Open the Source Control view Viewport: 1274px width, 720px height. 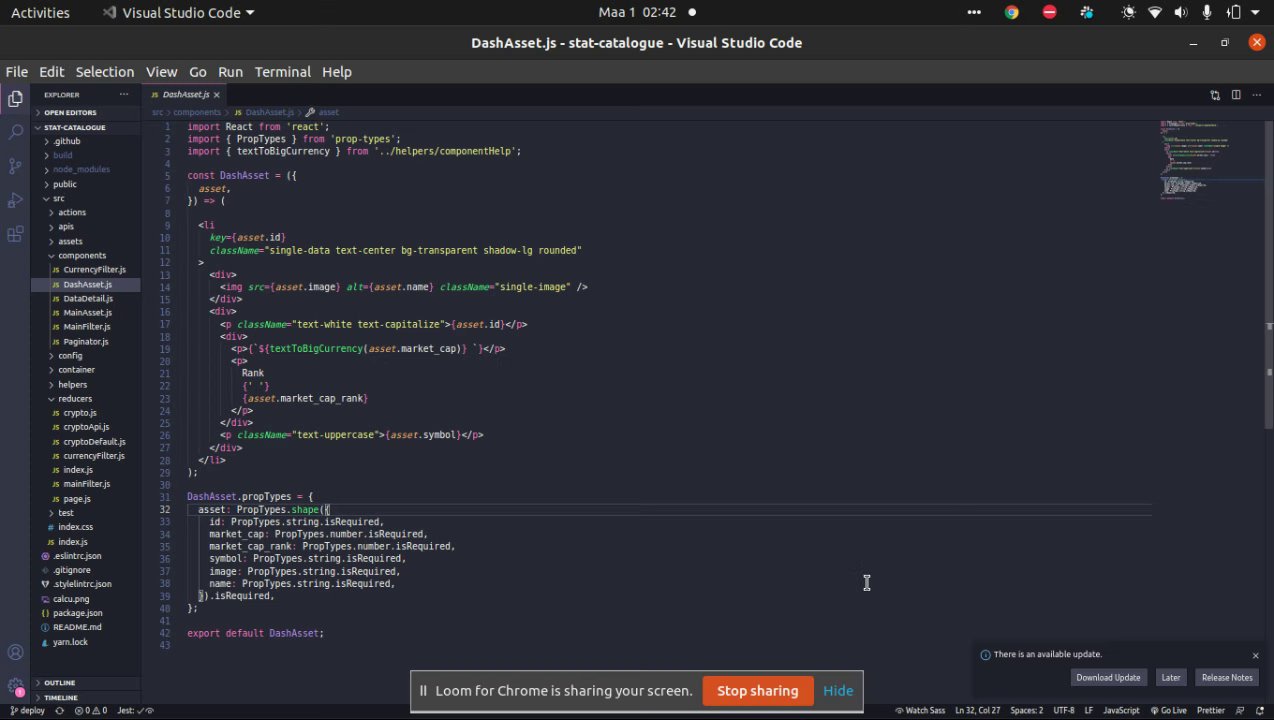point(15,166)
